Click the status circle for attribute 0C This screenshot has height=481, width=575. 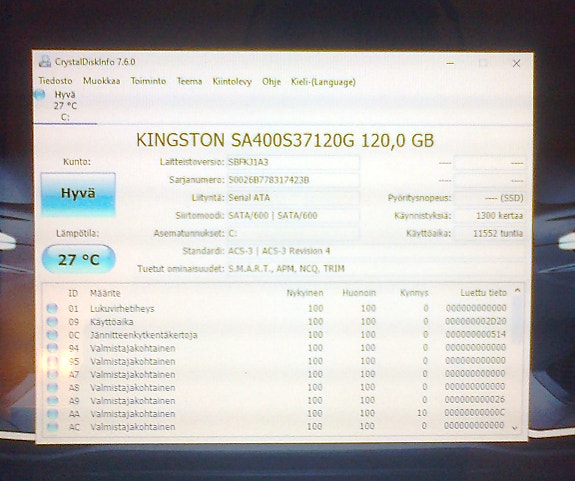pos(52,335)
